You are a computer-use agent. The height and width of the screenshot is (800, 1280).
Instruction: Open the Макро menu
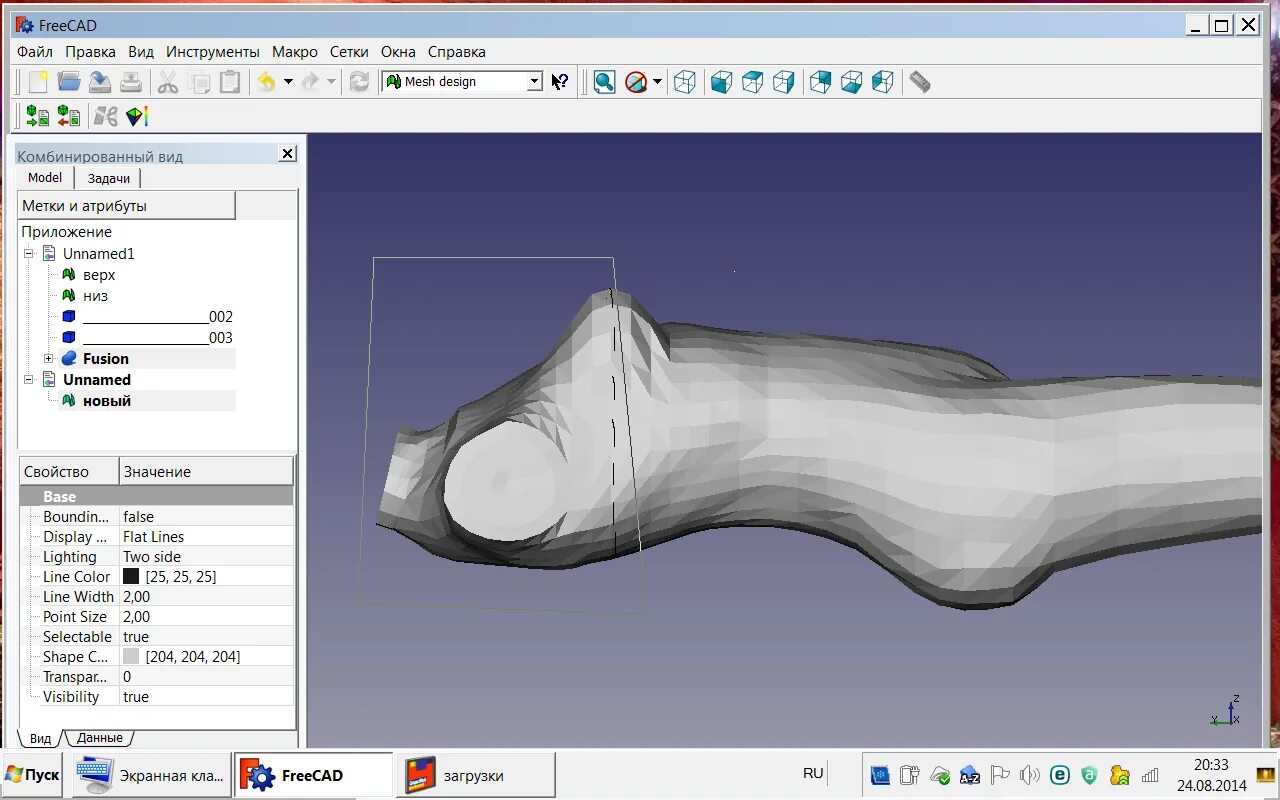(x=295, y=52)
